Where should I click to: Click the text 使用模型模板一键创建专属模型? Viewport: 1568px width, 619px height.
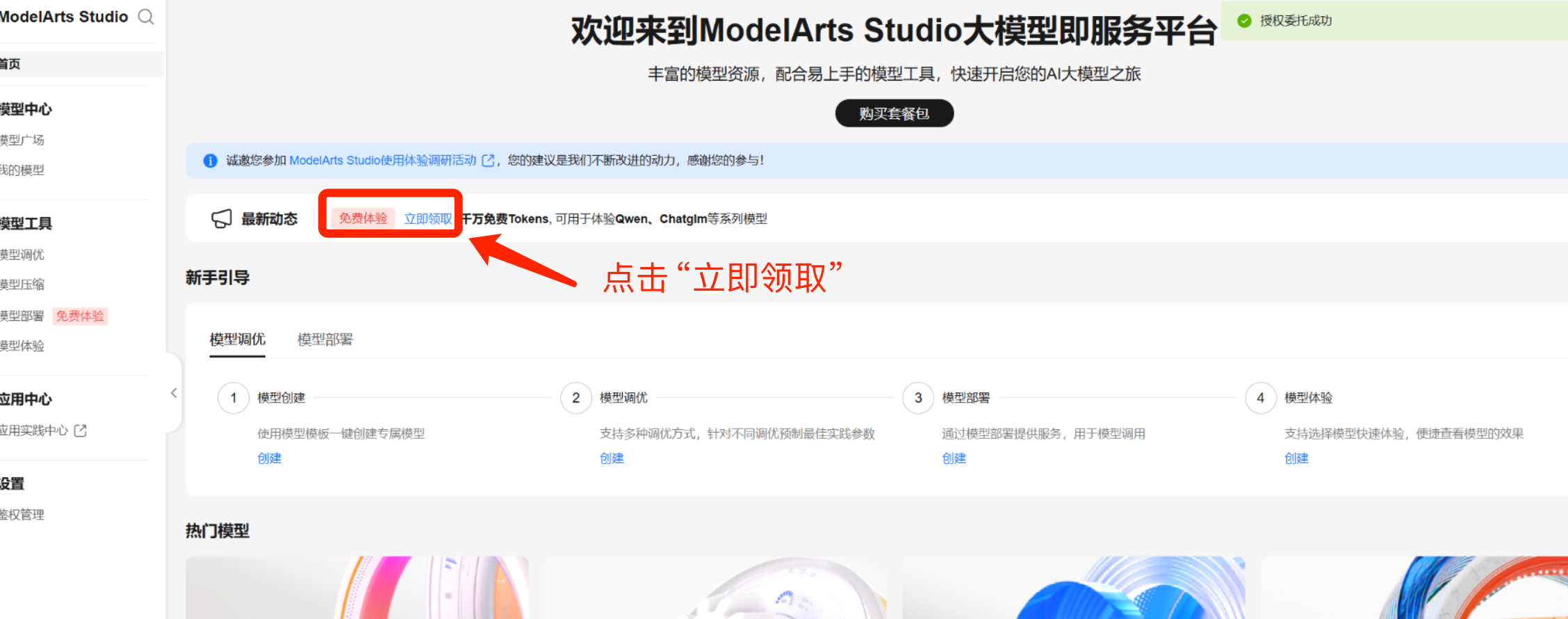[x=341, y=434]
